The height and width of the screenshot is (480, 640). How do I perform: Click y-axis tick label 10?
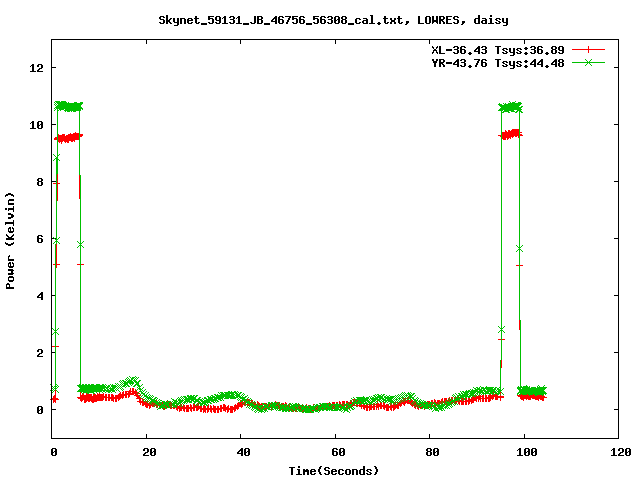37,125
